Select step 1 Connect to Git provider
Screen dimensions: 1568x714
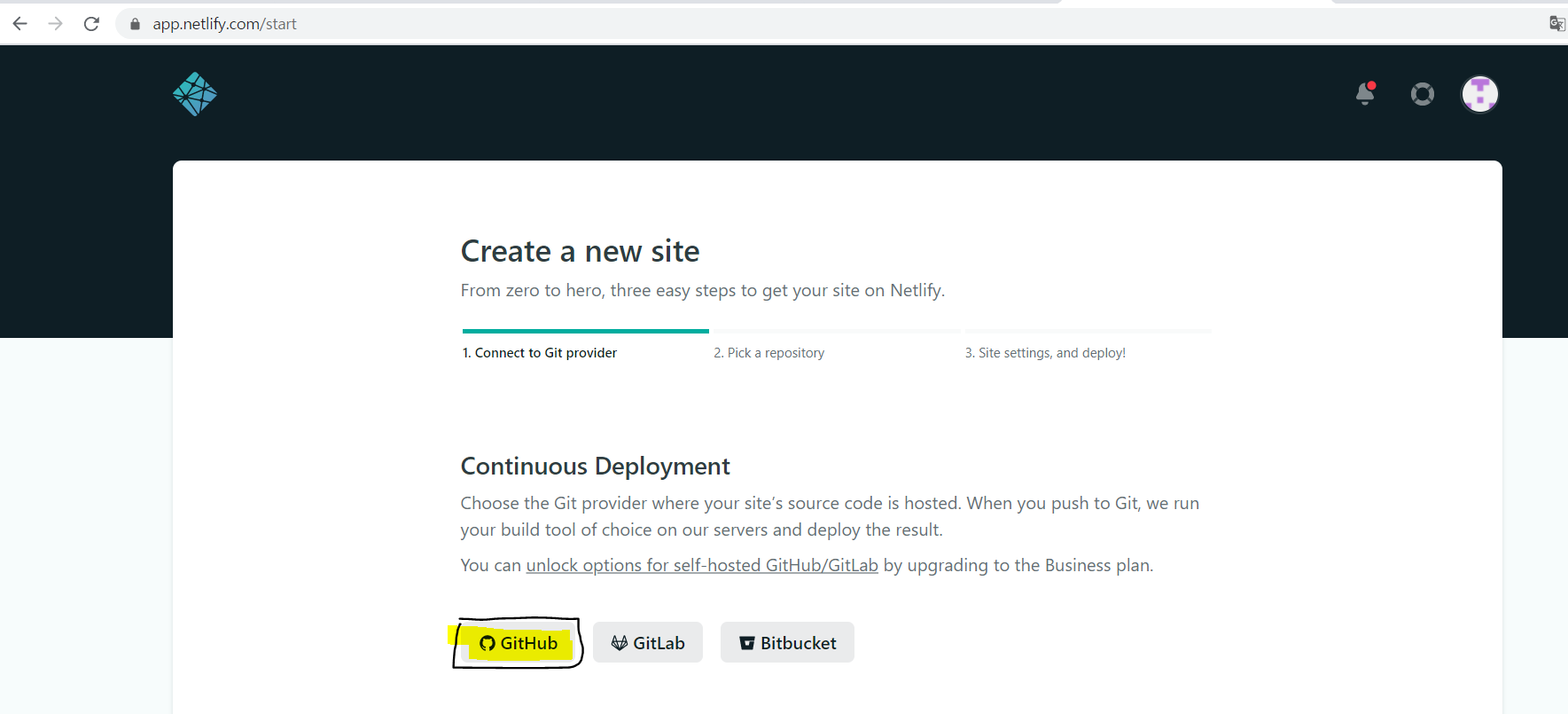pyautogui.click(x=540, y=353)
